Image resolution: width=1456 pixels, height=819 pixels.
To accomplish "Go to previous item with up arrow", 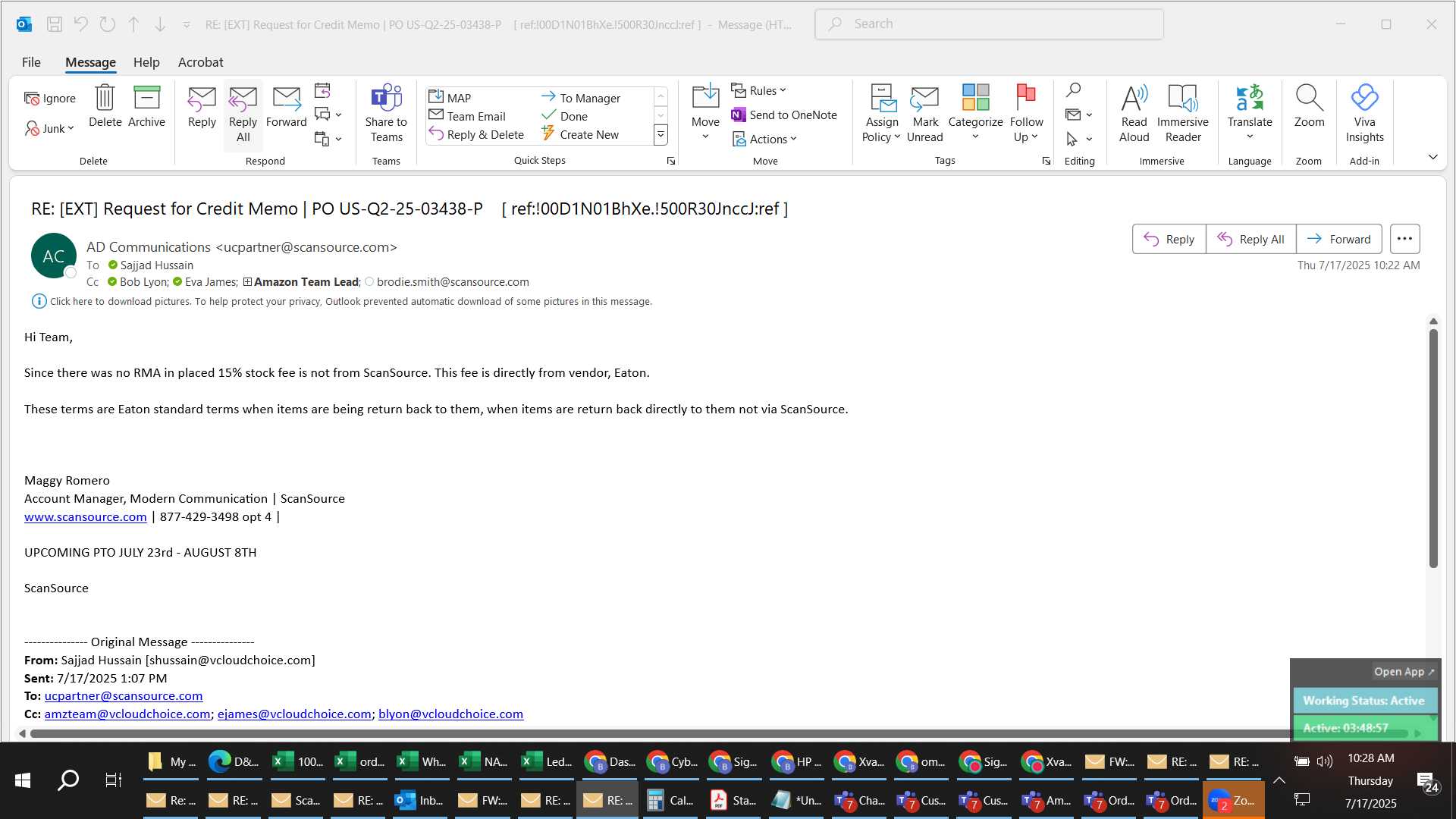I will (133, 24).
